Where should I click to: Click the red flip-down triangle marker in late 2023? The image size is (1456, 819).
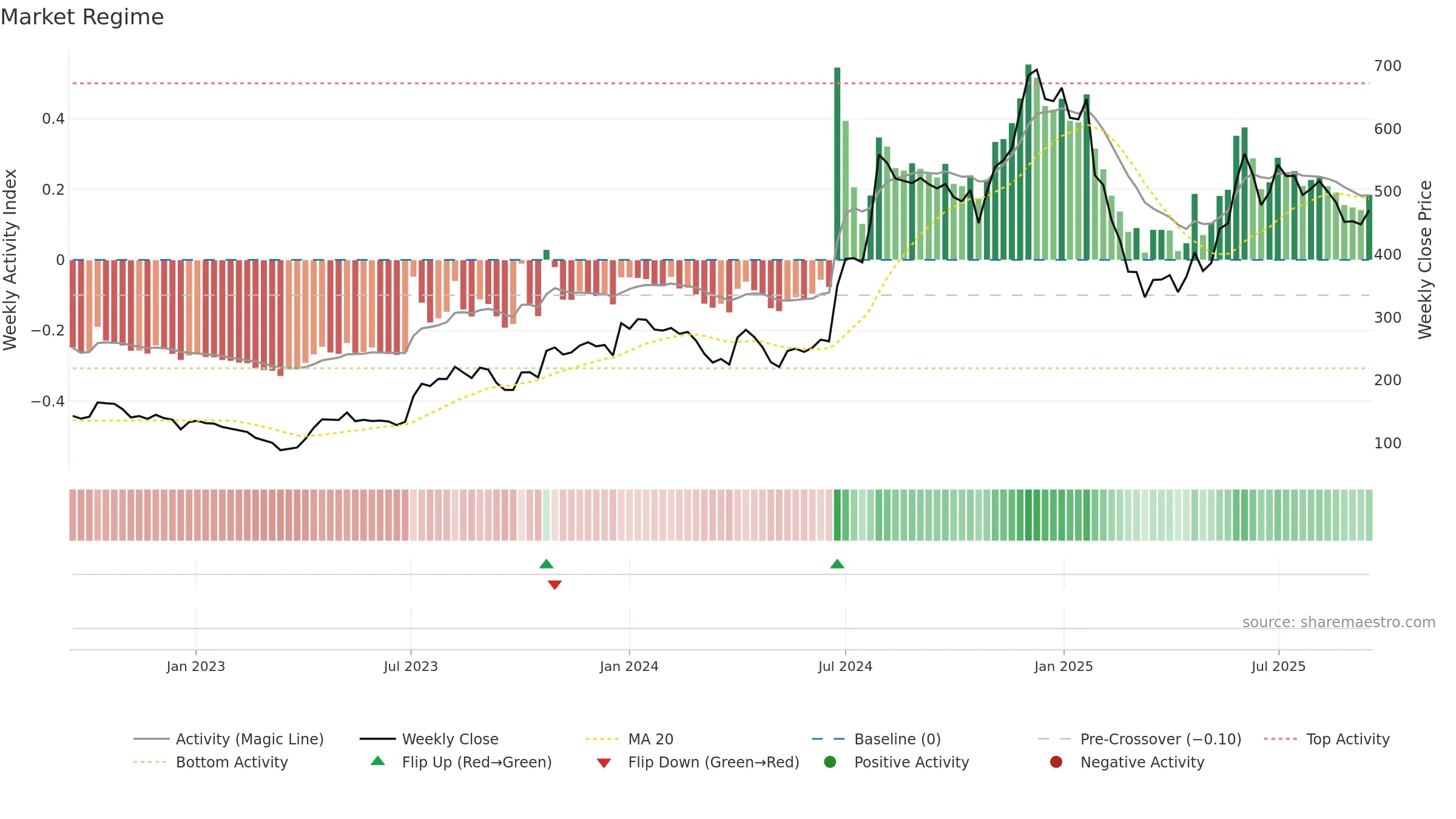point(554,585)
